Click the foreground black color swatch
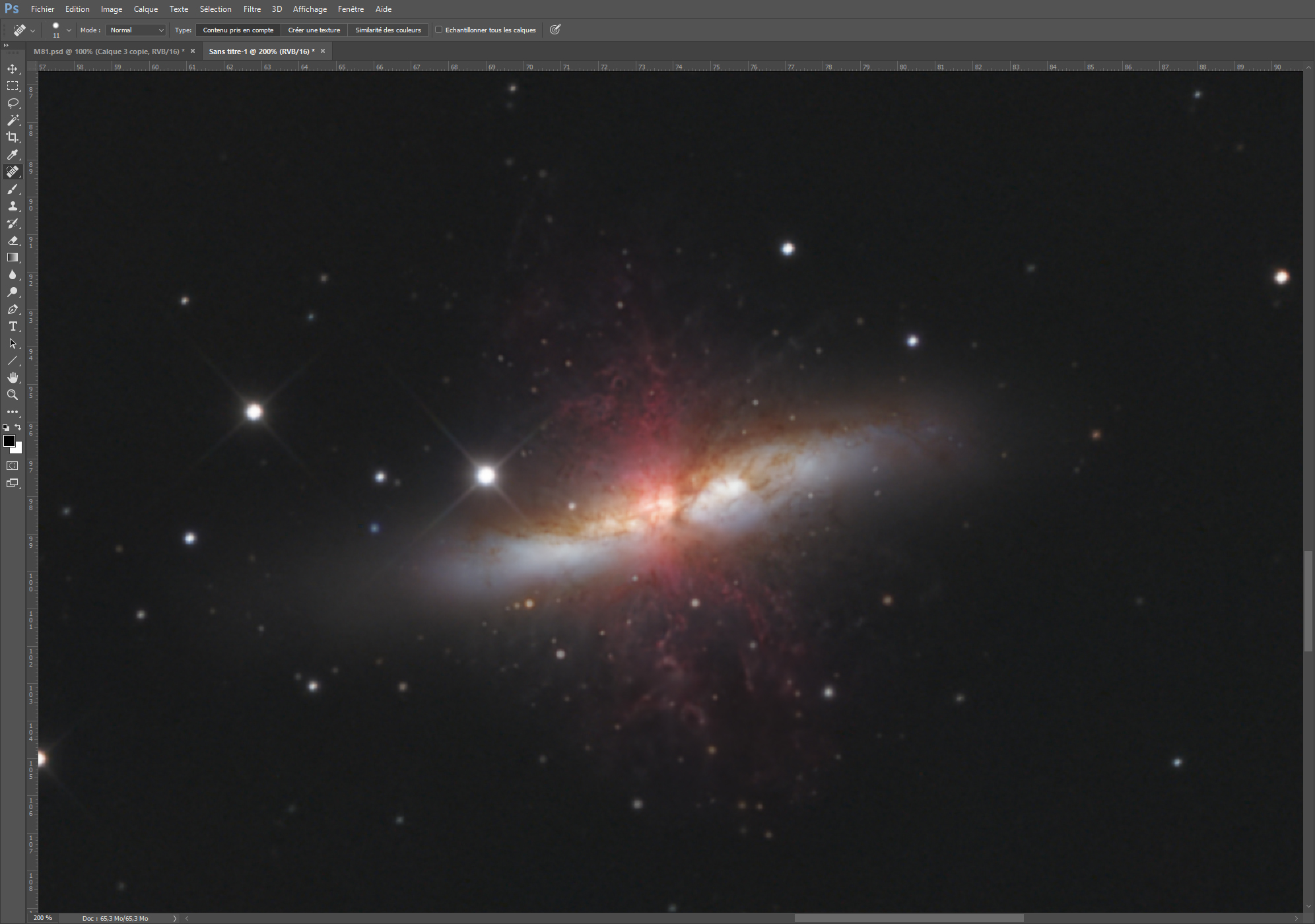 [x=9, y=441]
